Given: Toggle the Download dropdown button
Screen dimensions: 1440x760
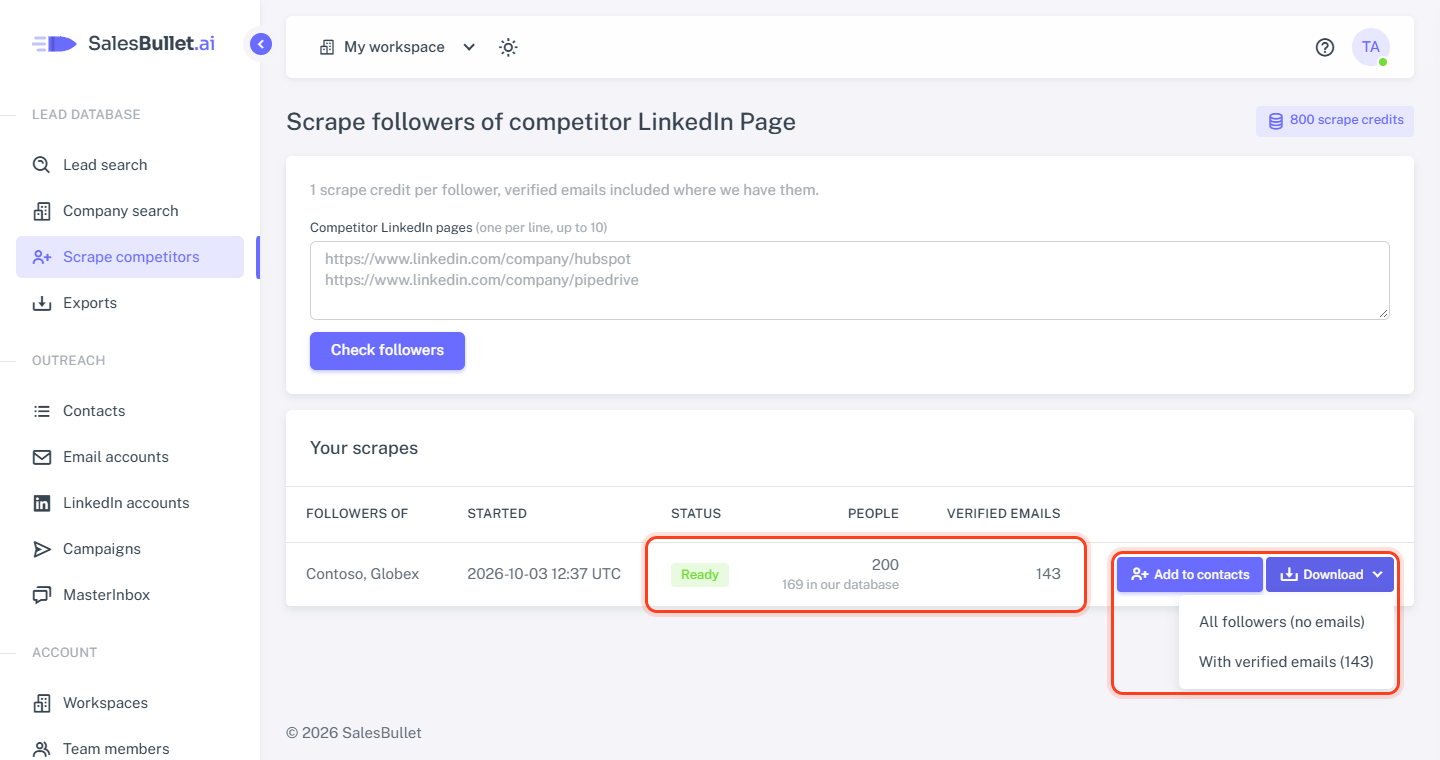Looking at the screenshot, I should coord(1330,574).
